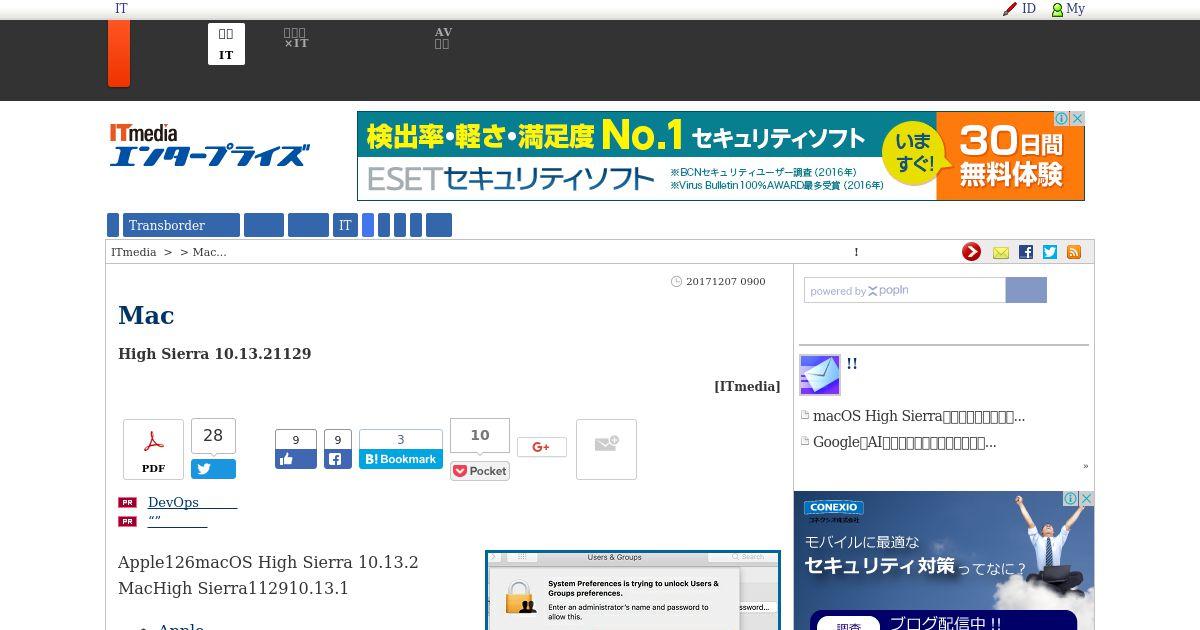Open Google AI related article link

pyautogui.click(x=905, y=442)
